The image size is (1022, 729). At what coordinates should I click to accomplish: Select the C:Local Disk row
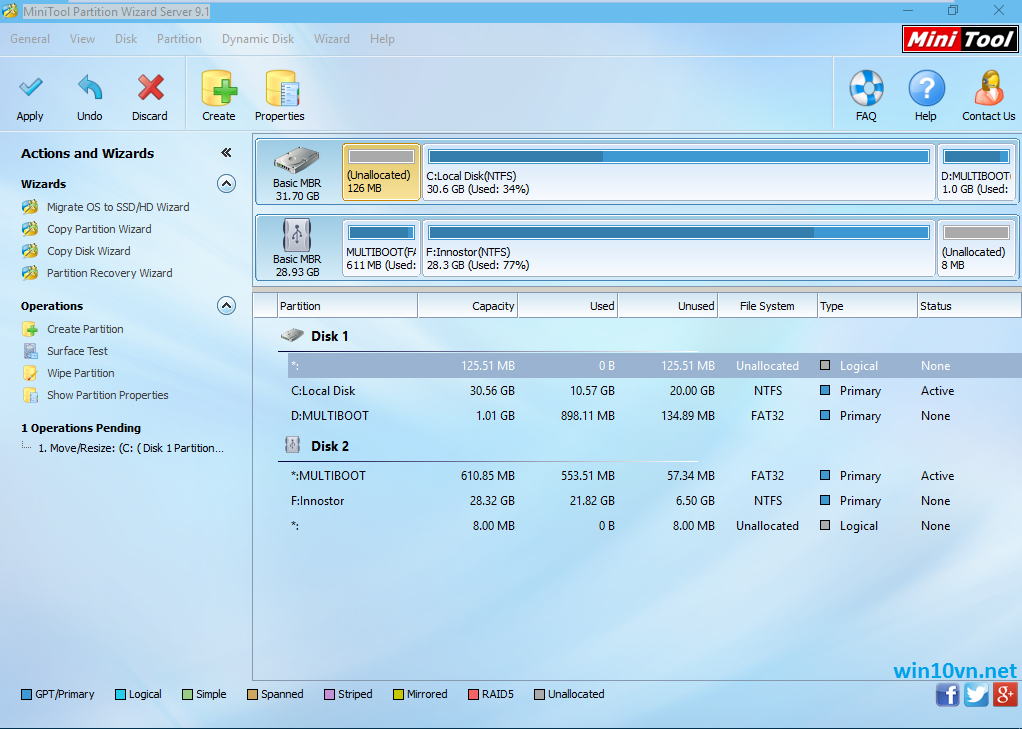(654, 391)
